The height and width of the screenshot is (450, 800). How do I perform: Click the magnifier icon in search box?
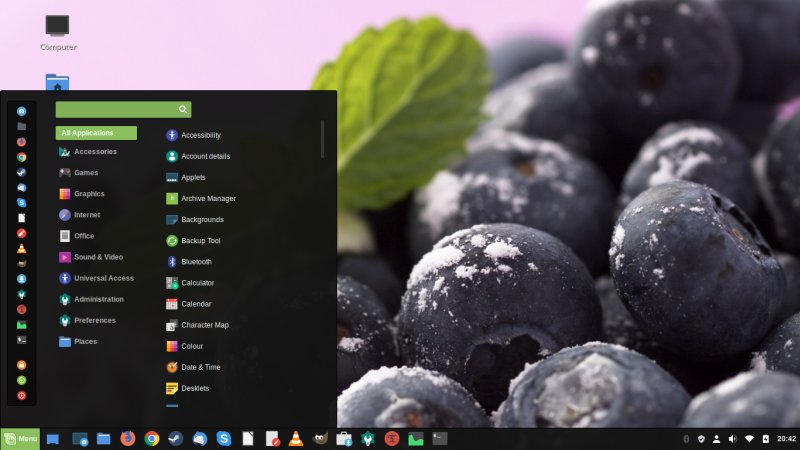pos(183,109)
